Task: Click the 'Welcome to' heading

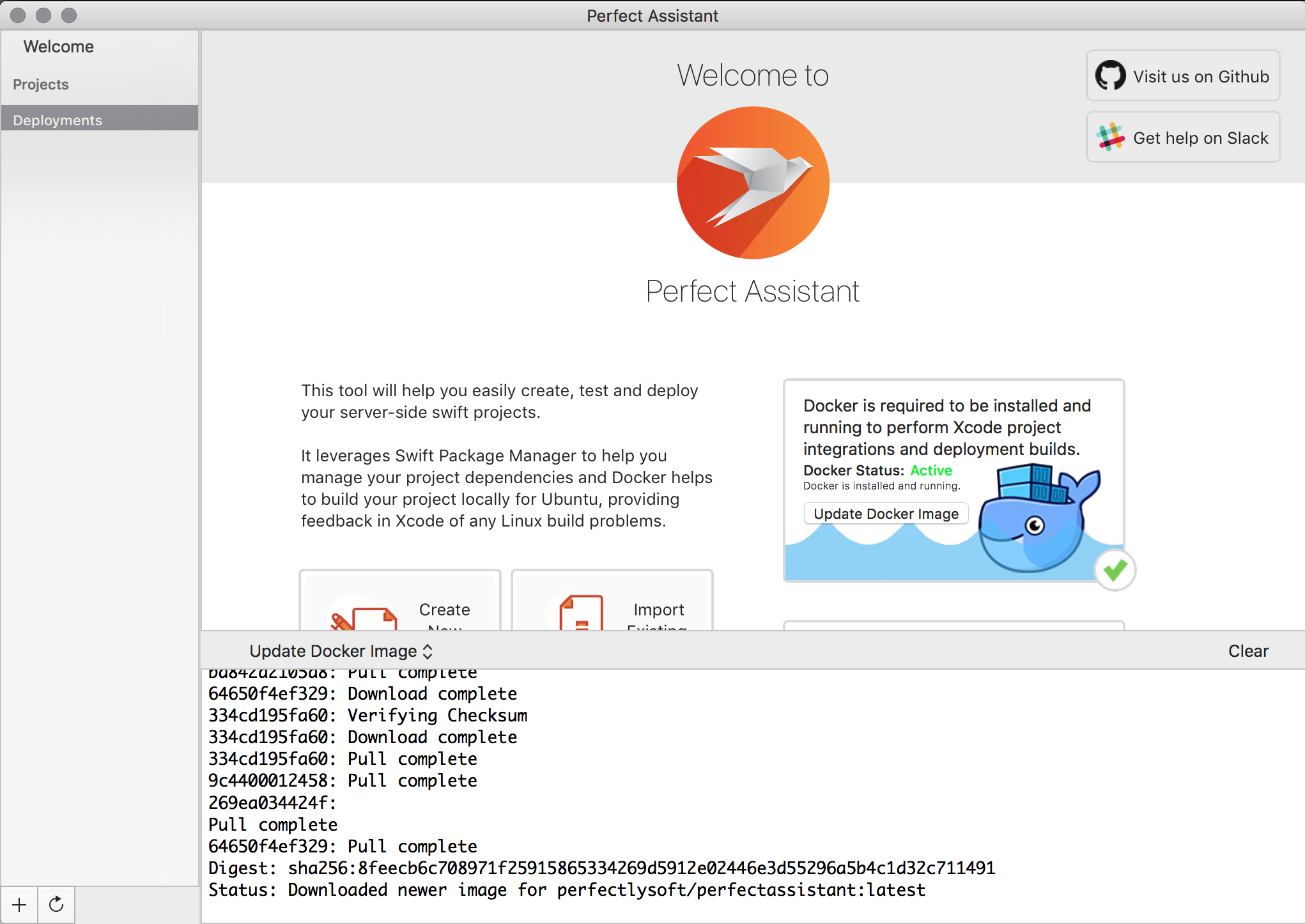Action: pyautogui.click(x=753, y=75)
